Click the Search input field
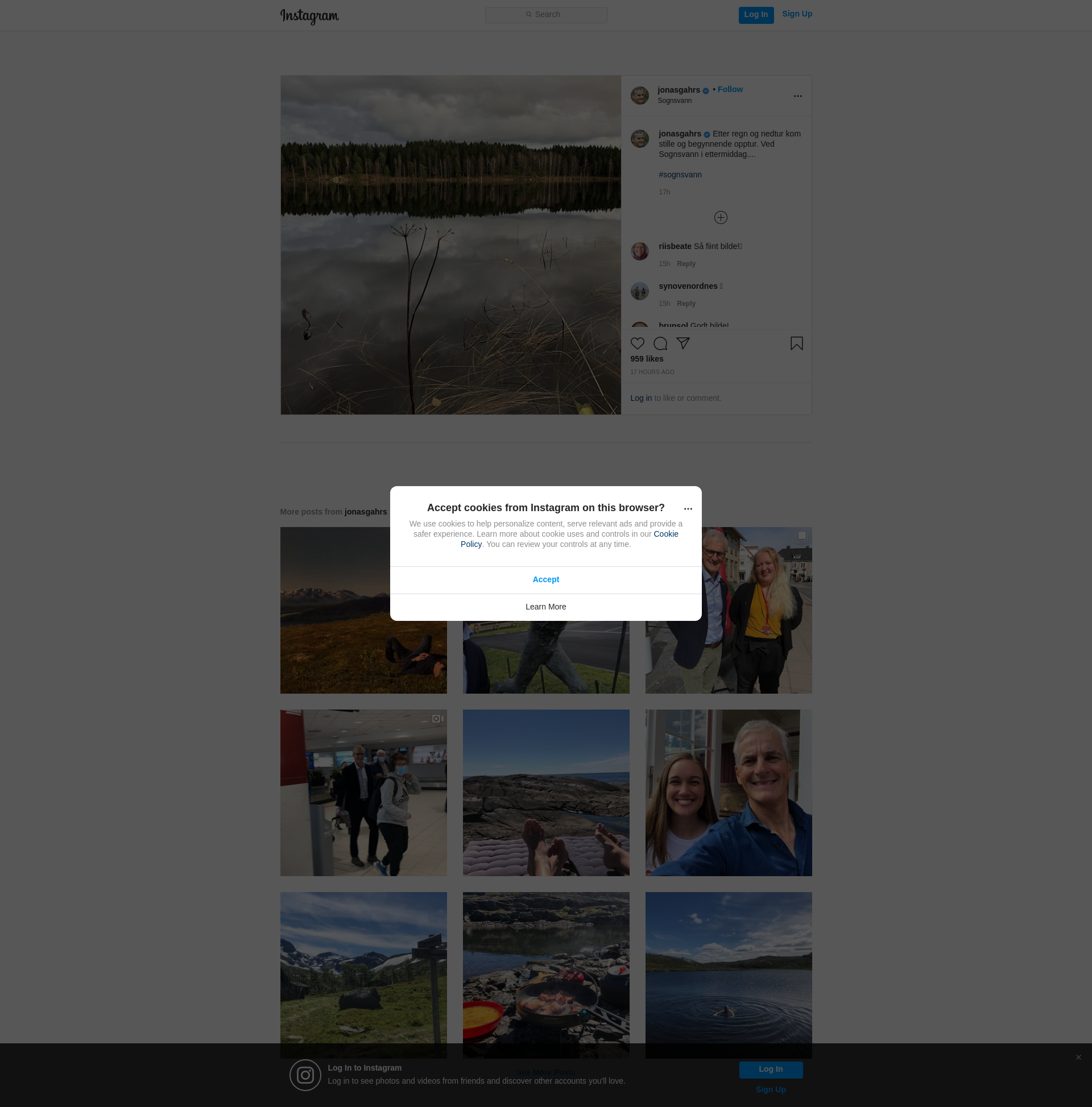Image resolution: width=1092 pixels, height=1107 pixels. 545,15
